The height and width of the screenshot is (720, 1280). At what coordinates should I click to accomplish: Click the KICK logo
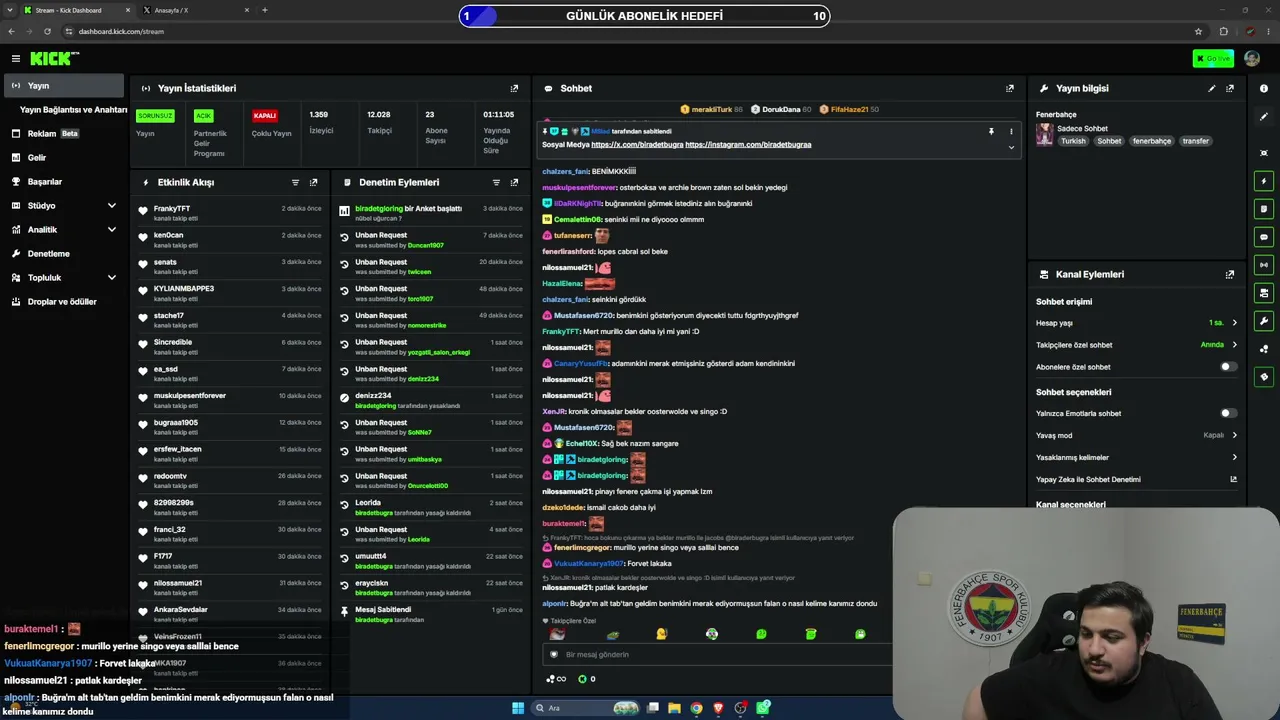click(x=54, y=59)
